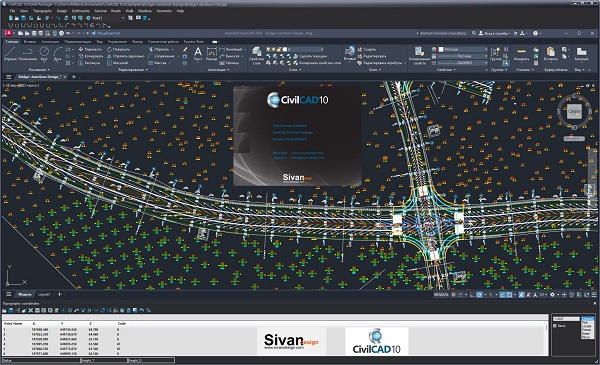Image resolution: width=600 pixels, height=365 pixels.
Task: Click the object color wheel swatch
Action: pyautogui.click(x=434, y=49)
